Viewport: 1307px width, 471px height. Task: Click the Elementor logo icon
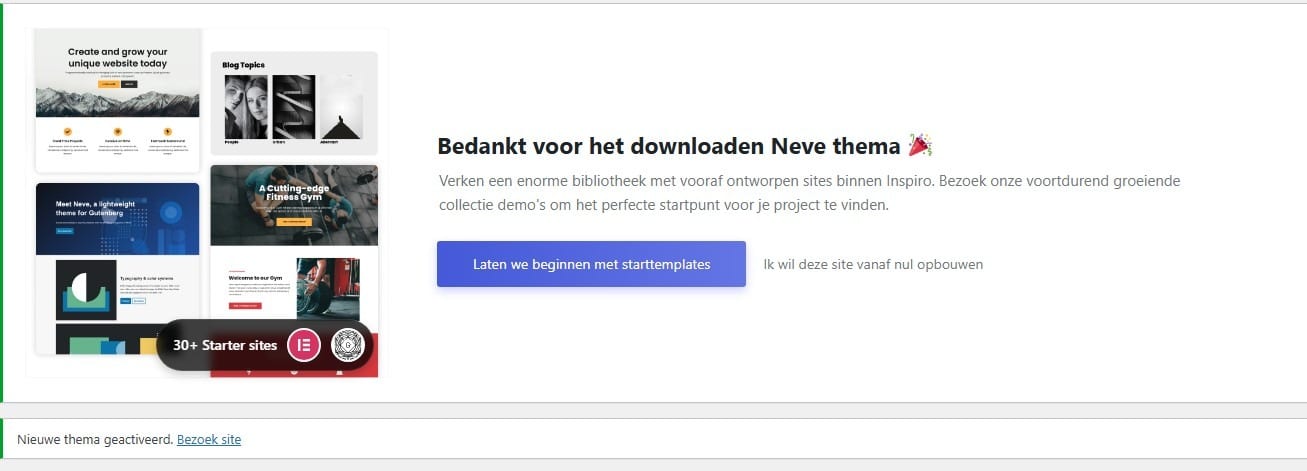pos(304,345)
